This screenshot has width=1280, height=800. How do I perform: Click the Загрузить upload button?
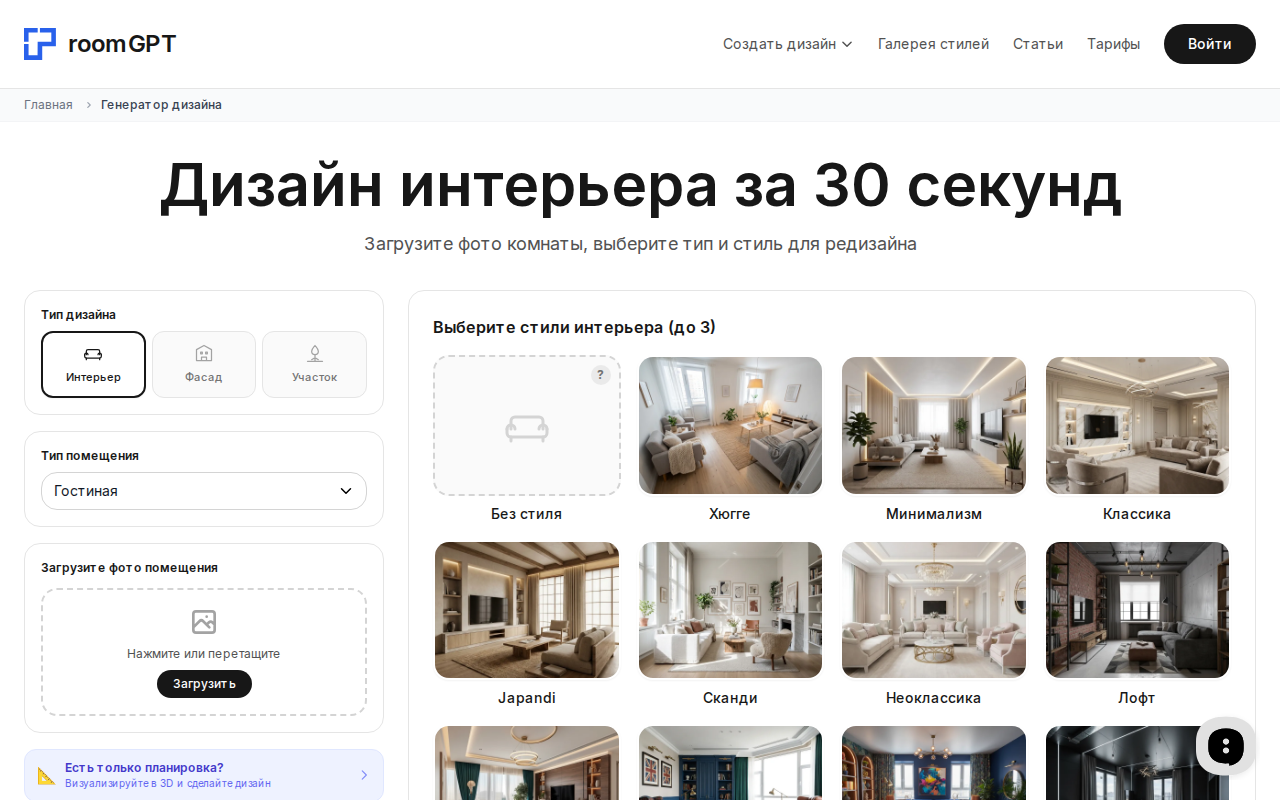[204, 684]
